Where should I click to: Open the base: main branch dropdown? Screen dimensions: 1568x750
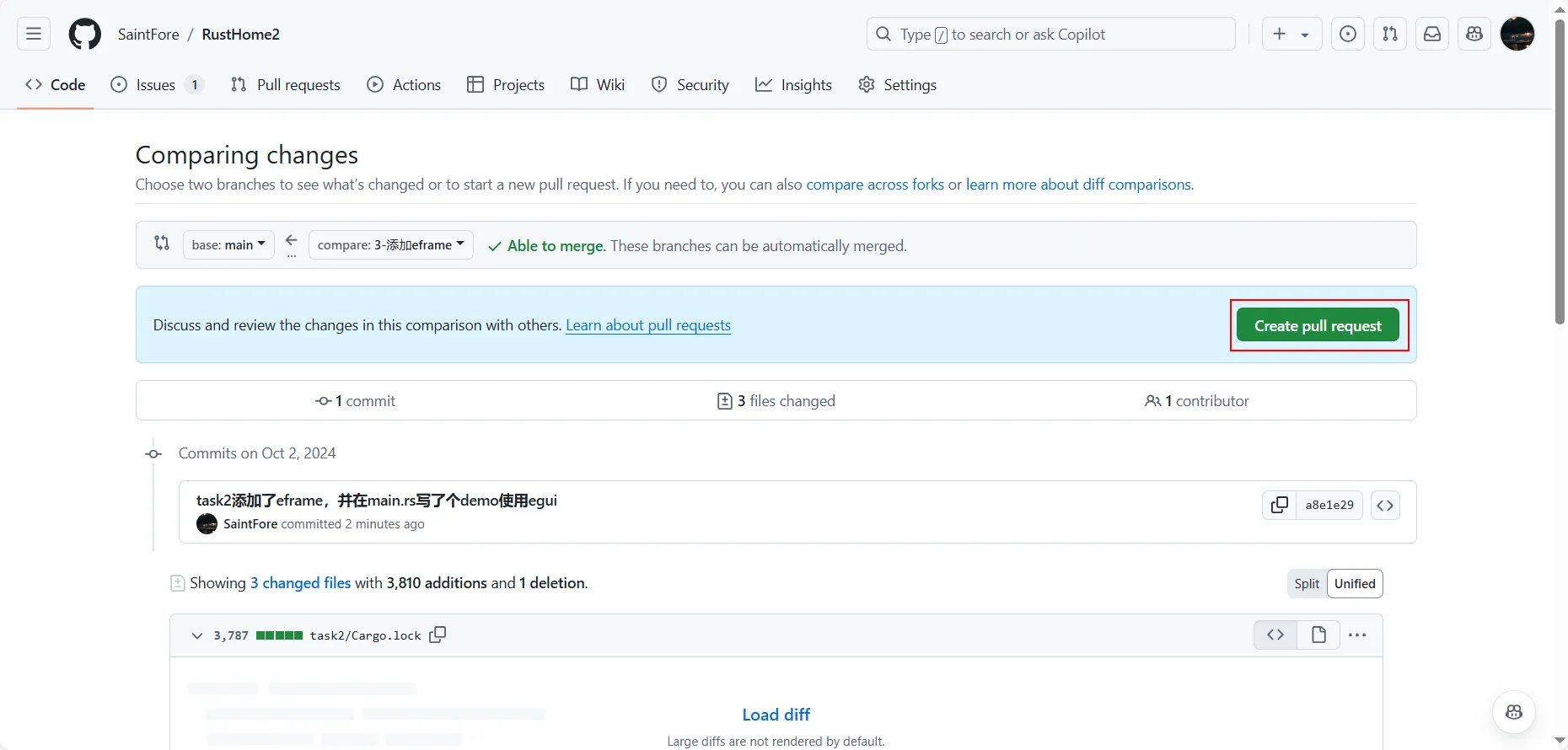228,244
